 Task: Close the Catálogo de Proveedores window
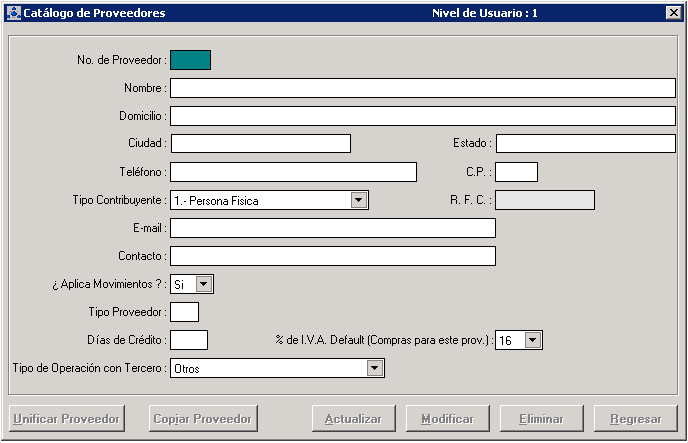673,13
